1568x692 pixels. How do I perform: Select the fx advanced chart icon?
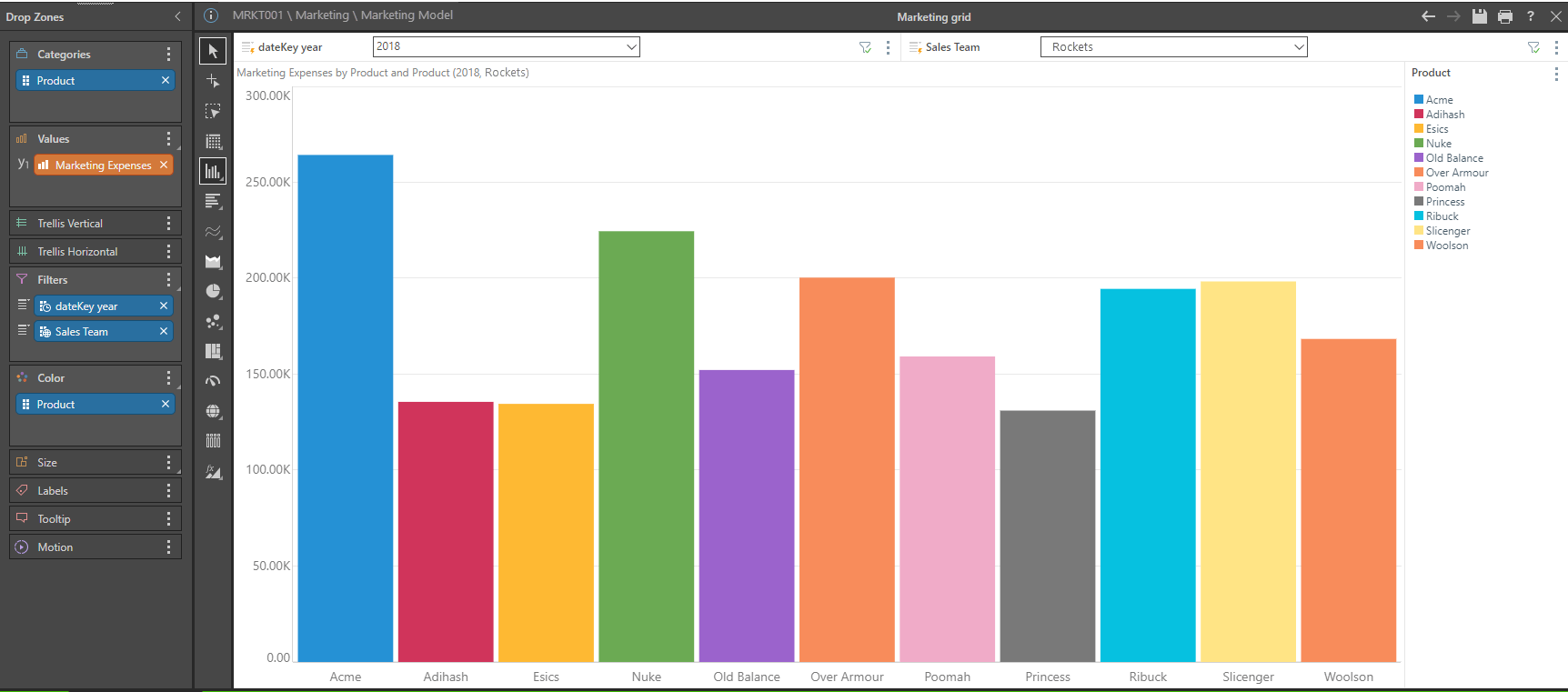213,471
